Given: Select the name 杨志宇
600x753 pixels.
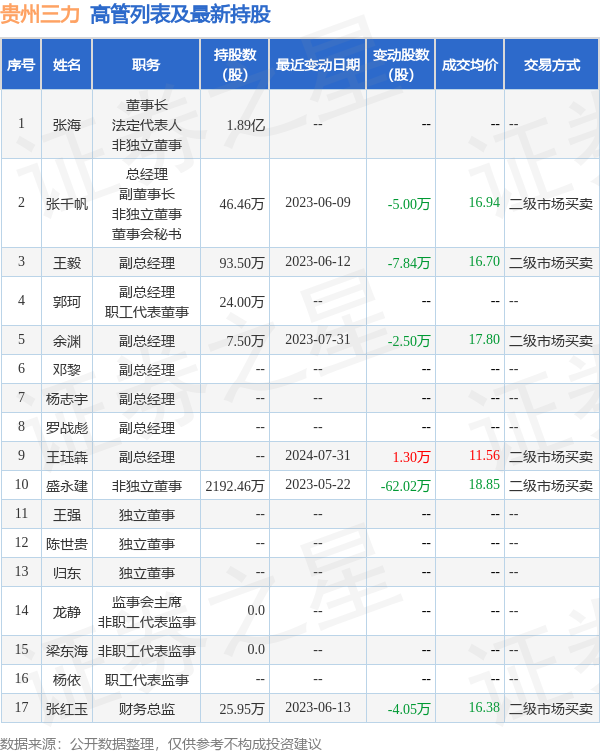Looking at the screenshot, I should coord(67,399).
